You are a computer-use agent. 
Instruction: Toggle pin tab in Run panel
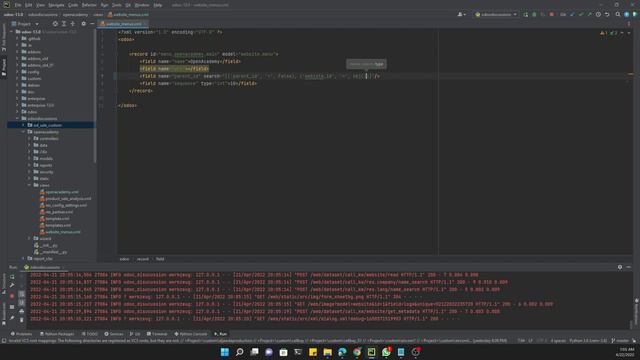(12, 318)
